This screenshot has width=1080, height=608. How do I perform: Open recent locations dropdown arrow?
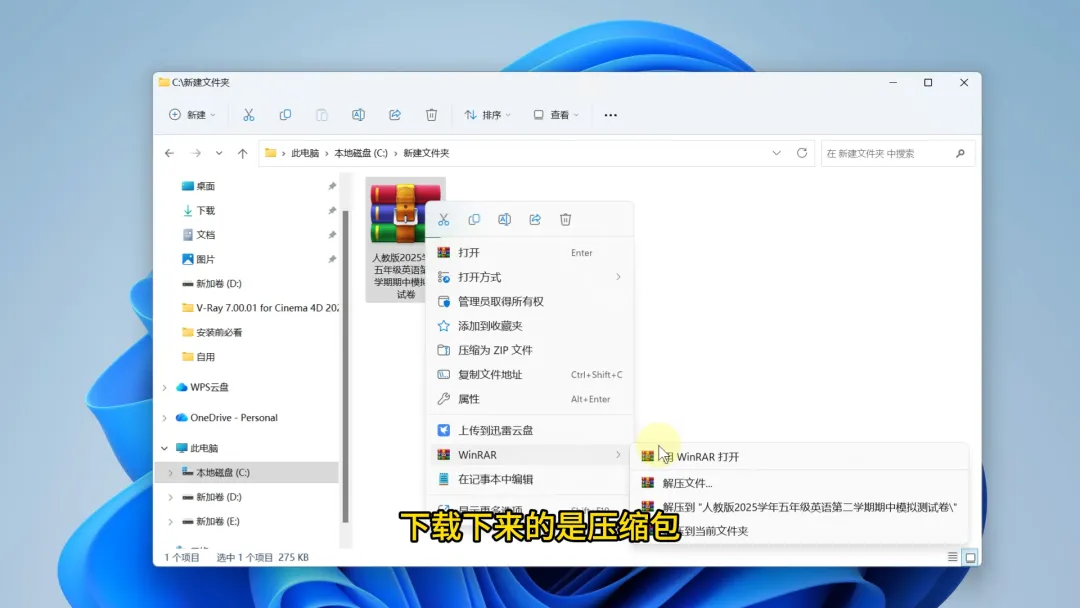coord(219,153)
